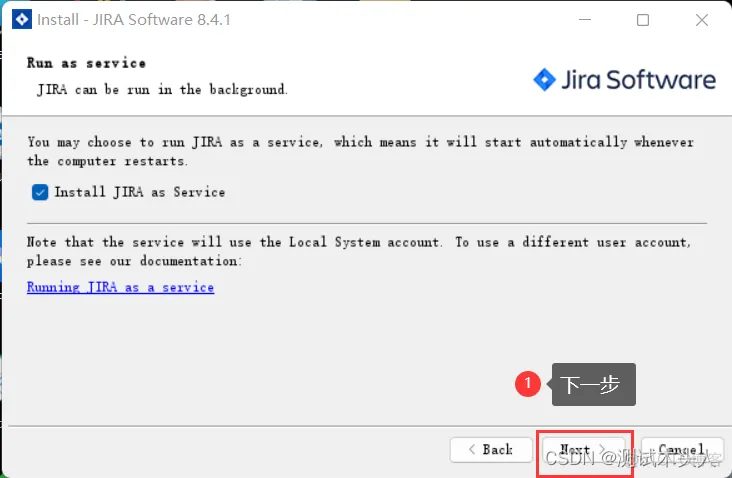
Task: Toggle Install JIRA as Service checkbox
Action: point(40,192)
